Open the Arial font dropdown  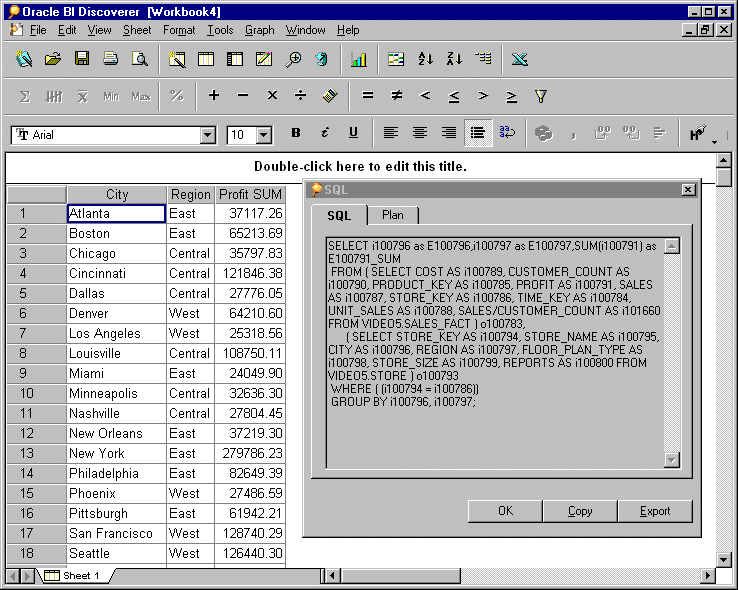(208, 135)
